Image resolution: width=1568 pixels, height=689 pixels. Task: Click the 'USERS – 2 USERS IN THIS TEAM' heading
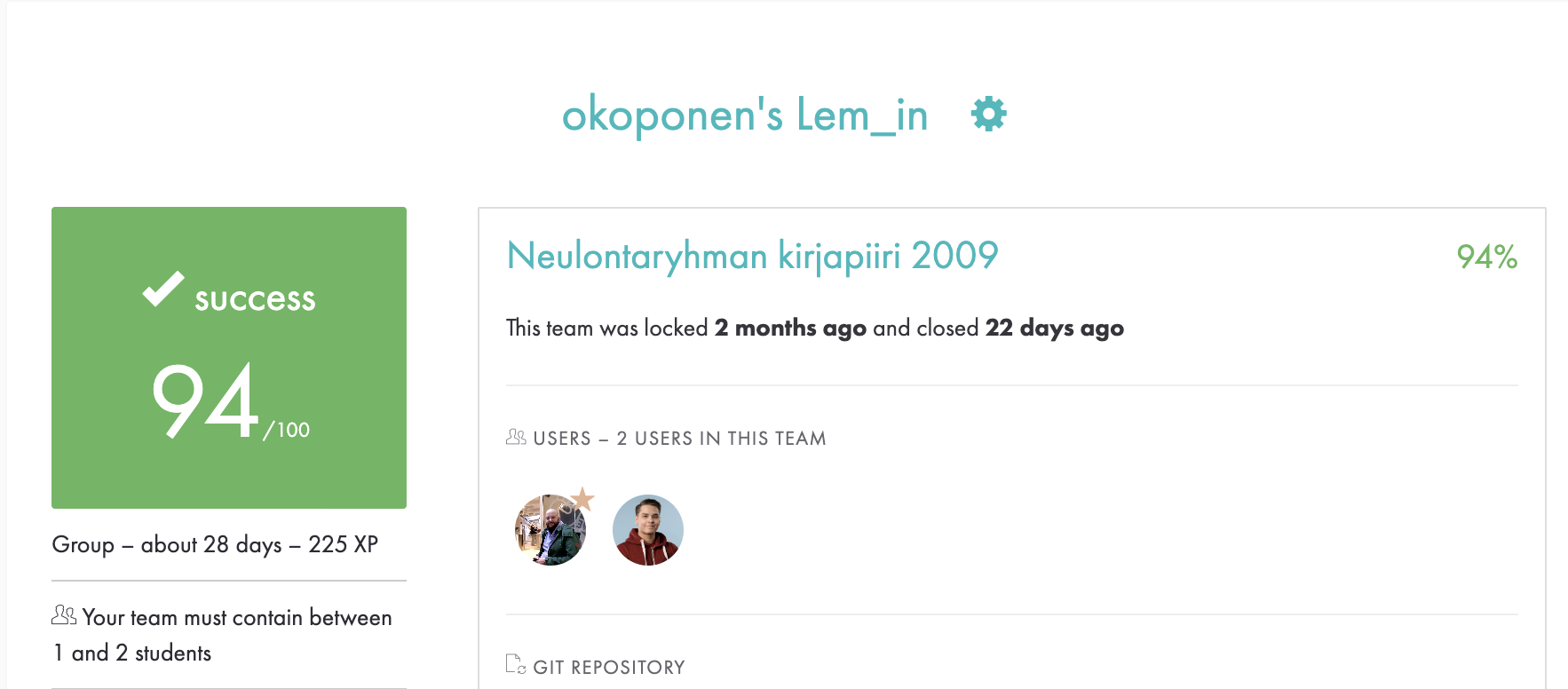[x=680, y=438]
